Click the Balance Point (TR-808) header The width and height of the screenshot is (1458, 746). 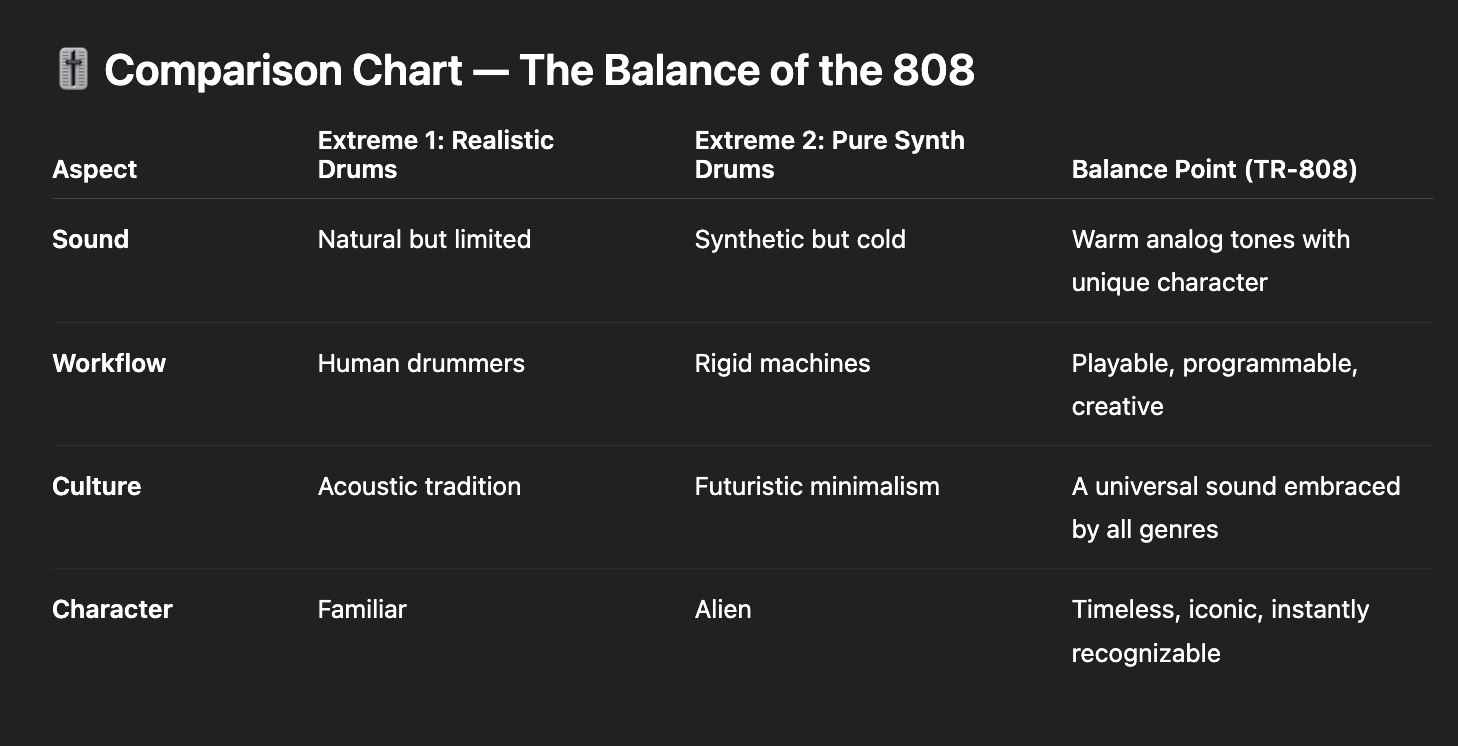coord(1214,169)
